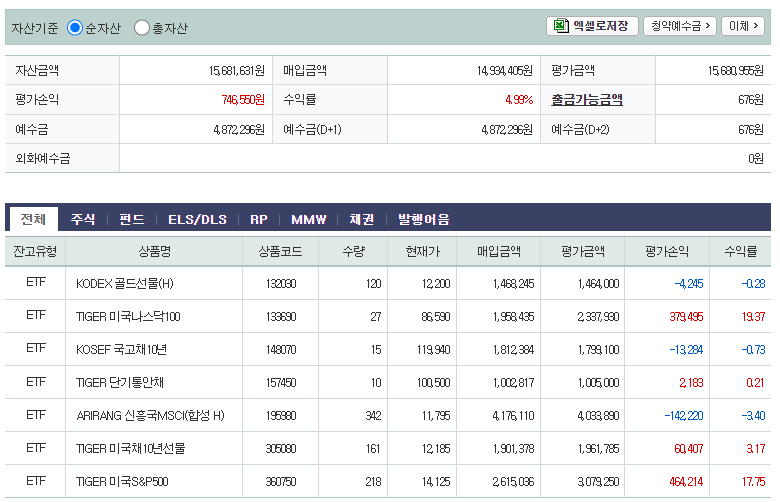Click the Excel icon on 엑셀로저장
Screen dimensions: 780x502
coord(561,26)
